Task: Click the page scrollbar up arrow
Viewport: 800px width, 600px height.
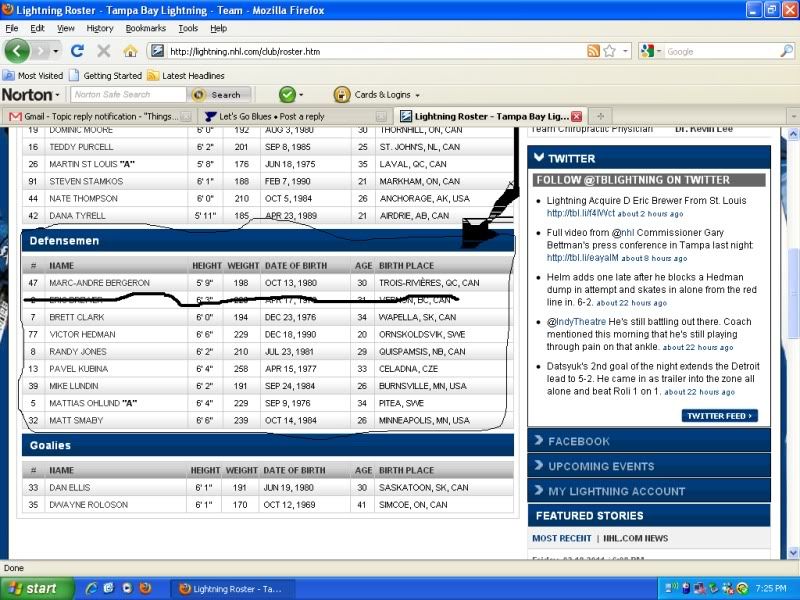Action: [793, 134]
